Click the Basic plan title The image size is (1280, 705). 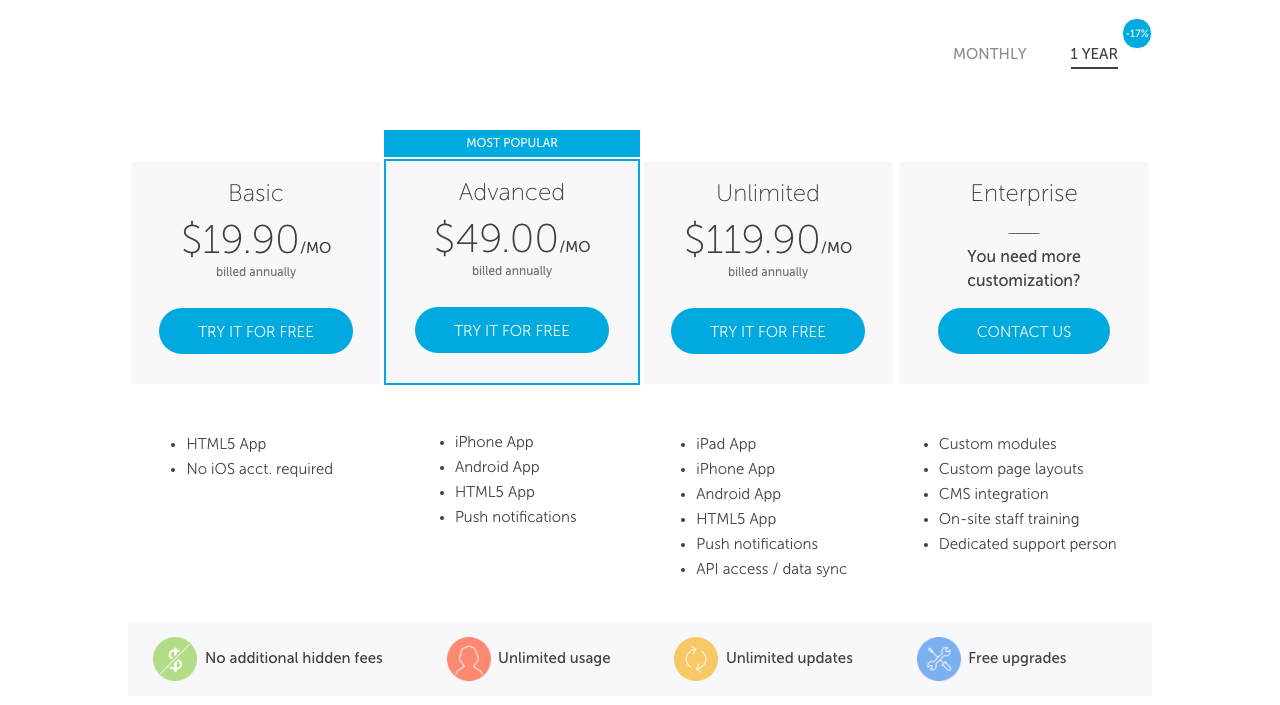tap(256, 193)
